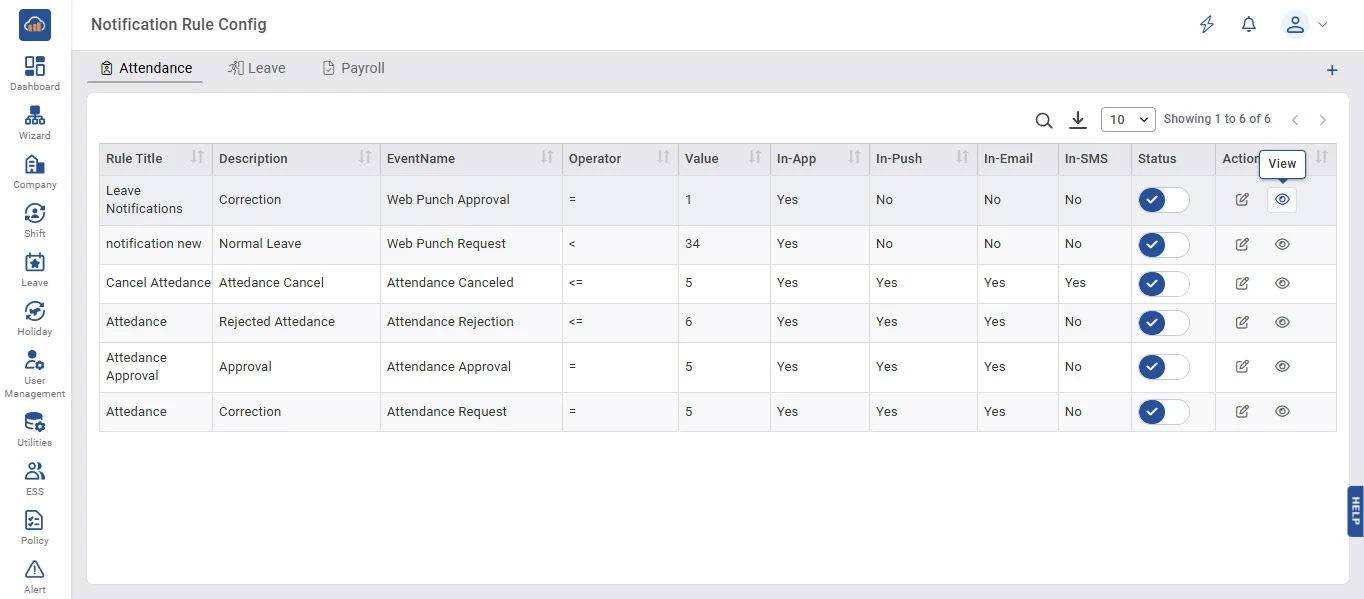
Task: Switch to the Payroll tab
Action: click(353, 68)
